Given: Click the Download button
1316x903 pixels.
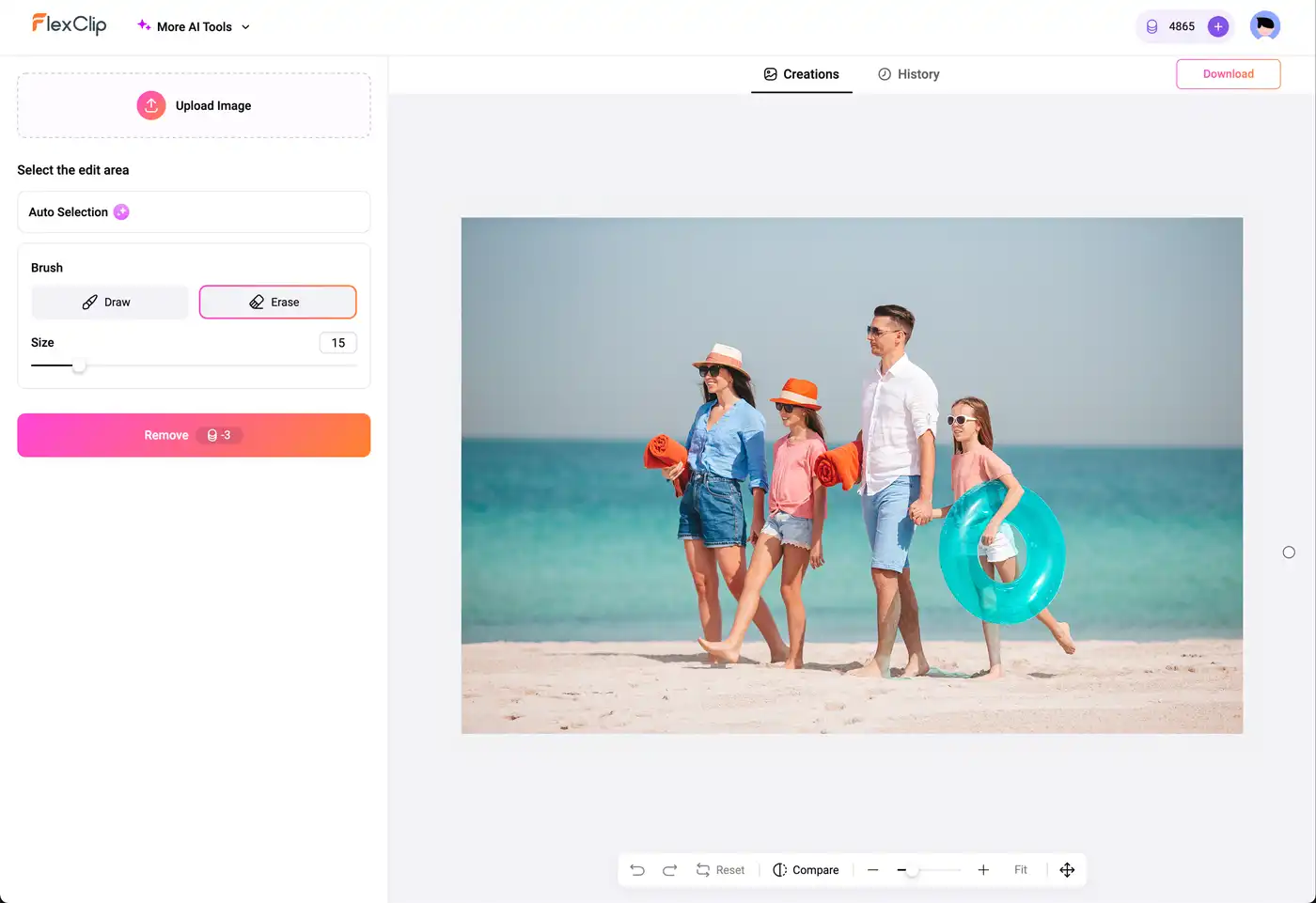Looking at the screenshot, I should pos(1228,74).
